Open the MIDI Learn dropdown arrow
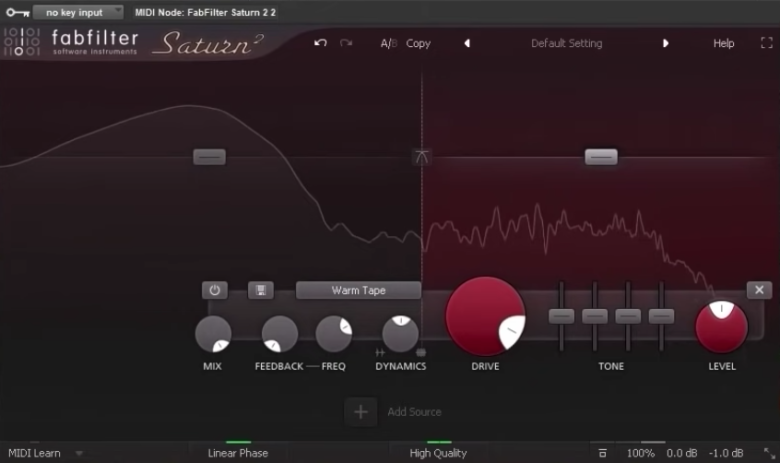 (79, 454)
